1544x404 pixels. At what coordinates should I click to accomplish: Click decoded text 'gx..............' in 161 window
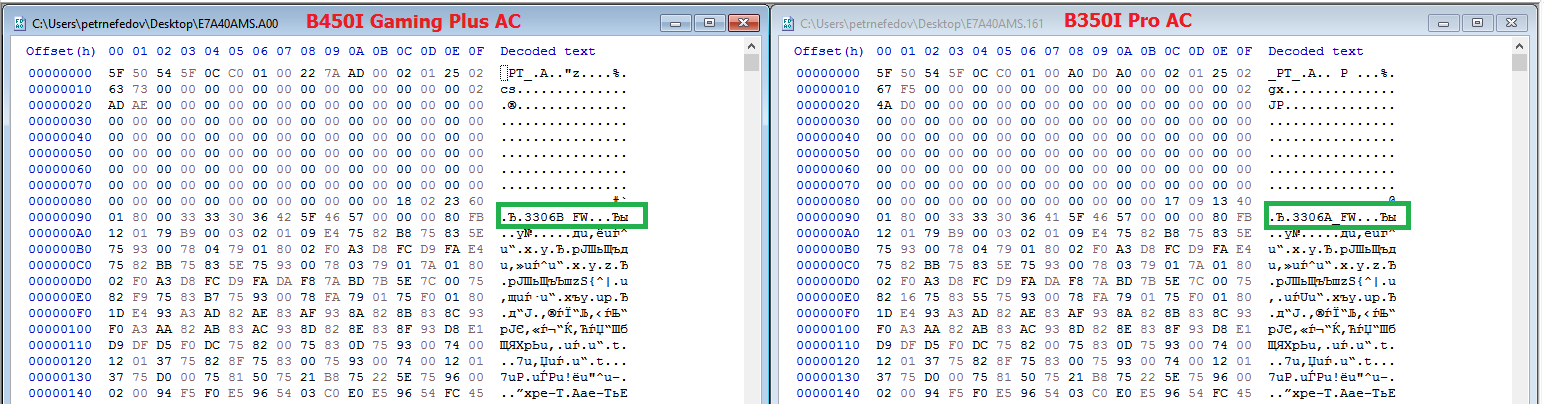tap(1332, 89)
